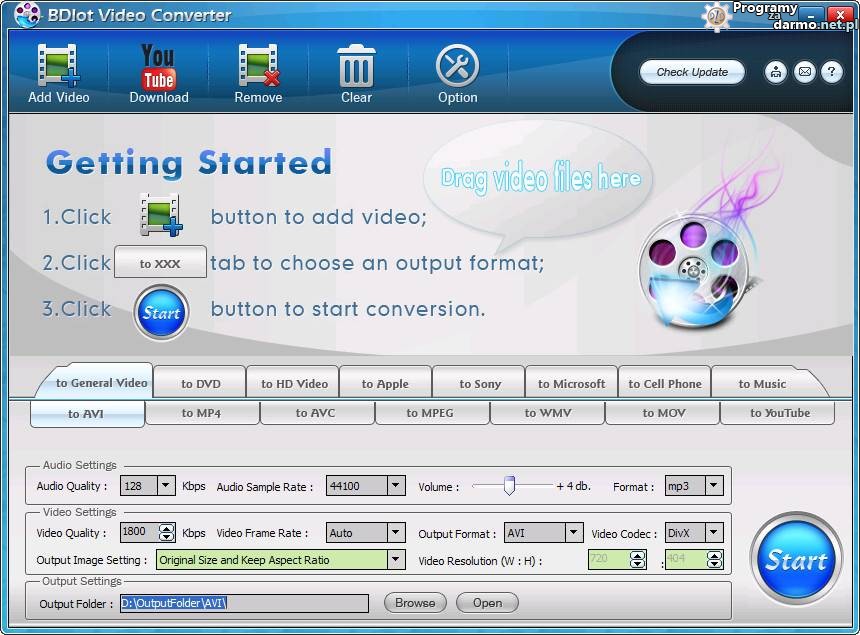Image resolution: width=860 pixels, height=635 pixels.
Task: Click the email icon beside Check Update
Action: (804, 72)
